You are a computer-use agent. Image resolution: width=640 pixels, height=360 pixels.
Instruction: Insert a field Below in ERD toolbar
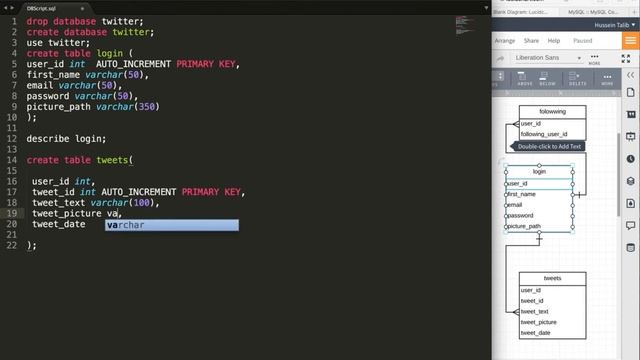point(547,78)
